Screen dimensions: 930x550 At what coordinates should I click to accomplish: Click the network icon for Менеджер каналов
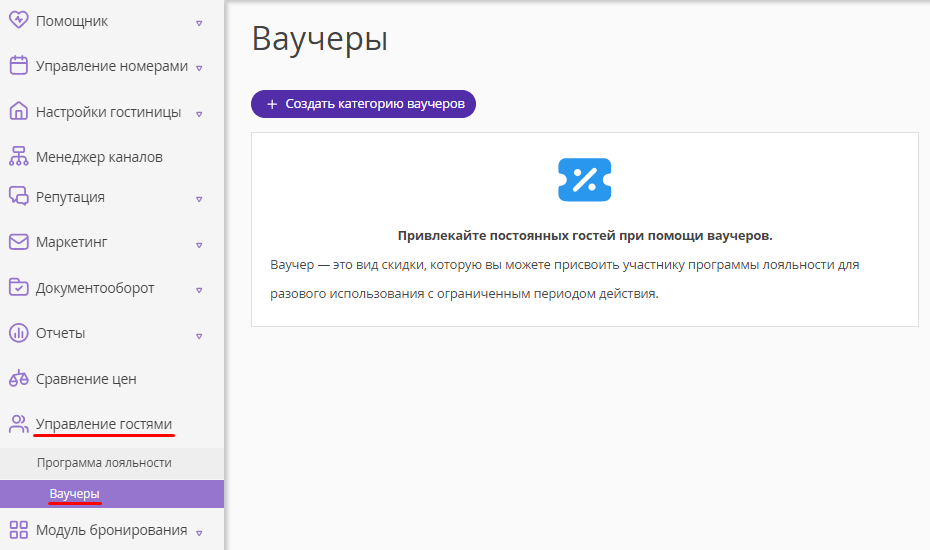18,156
